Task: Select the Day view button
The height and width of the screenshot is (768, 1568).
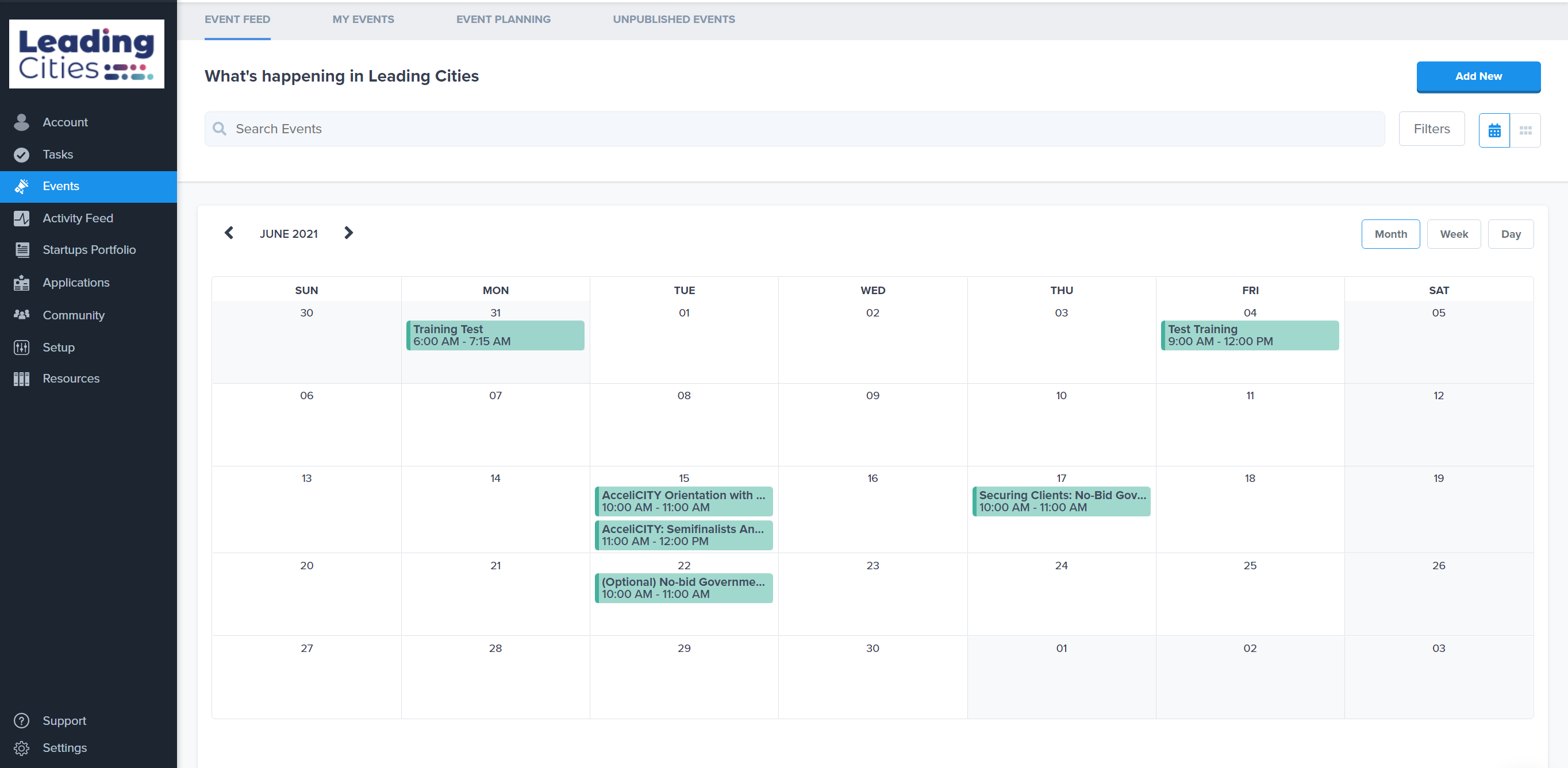Action: [x=1511, y=234]
